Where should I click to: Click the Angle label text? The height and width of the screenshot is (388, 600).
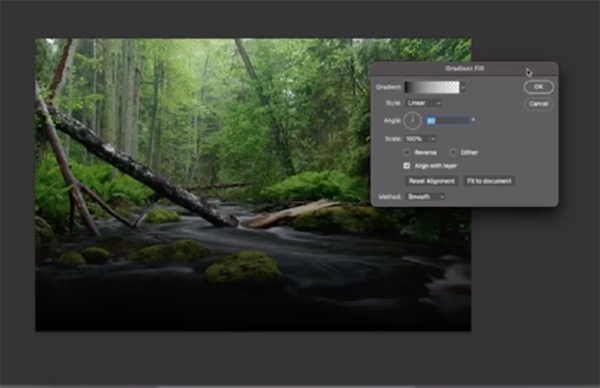[392, 121]
